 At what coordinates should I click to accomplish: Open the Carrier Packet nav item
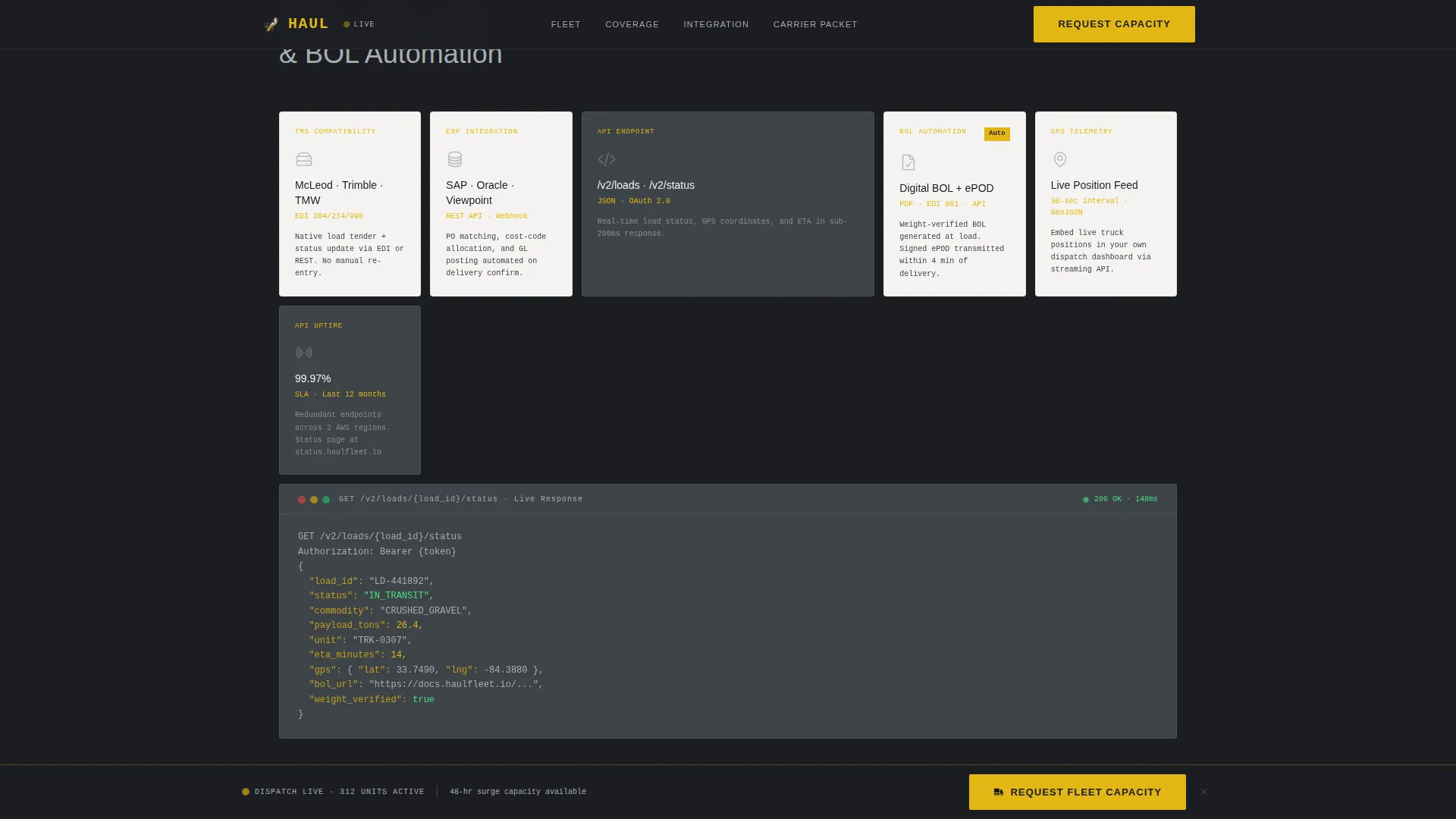tap(815, 24)
